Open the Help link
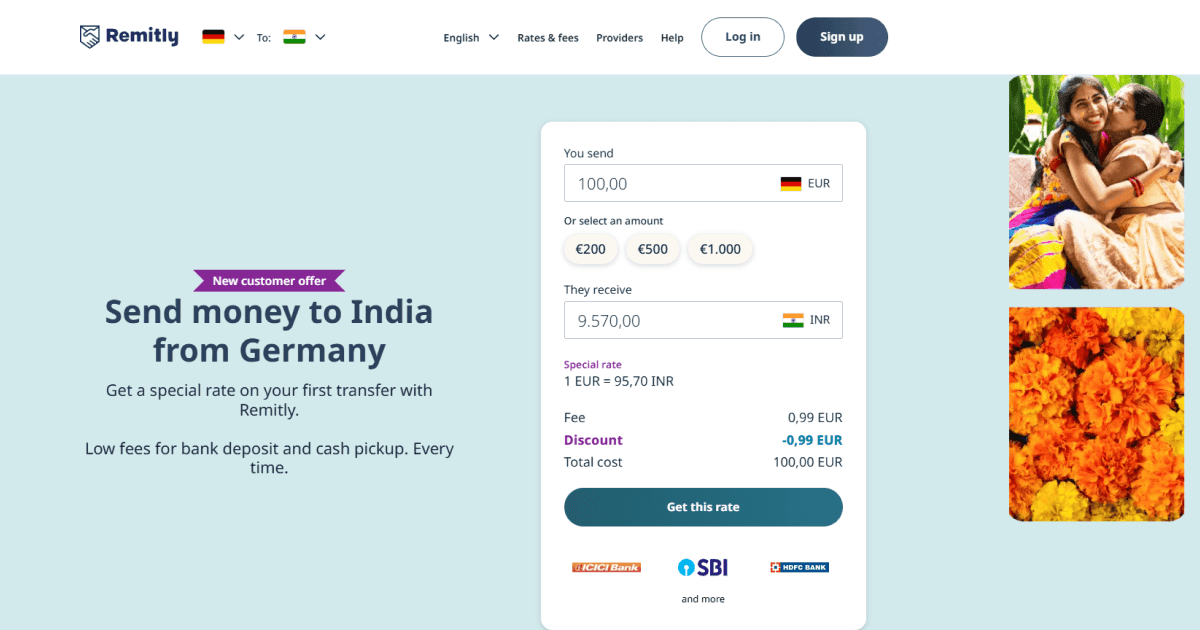The image size is (1200, 630). click(672, 38)
